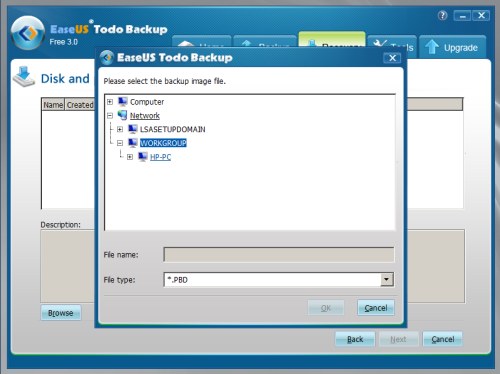Select WORKGROUP in the tree
The image size is (500, 374).
pyautogui.click(x=163, y=143)
